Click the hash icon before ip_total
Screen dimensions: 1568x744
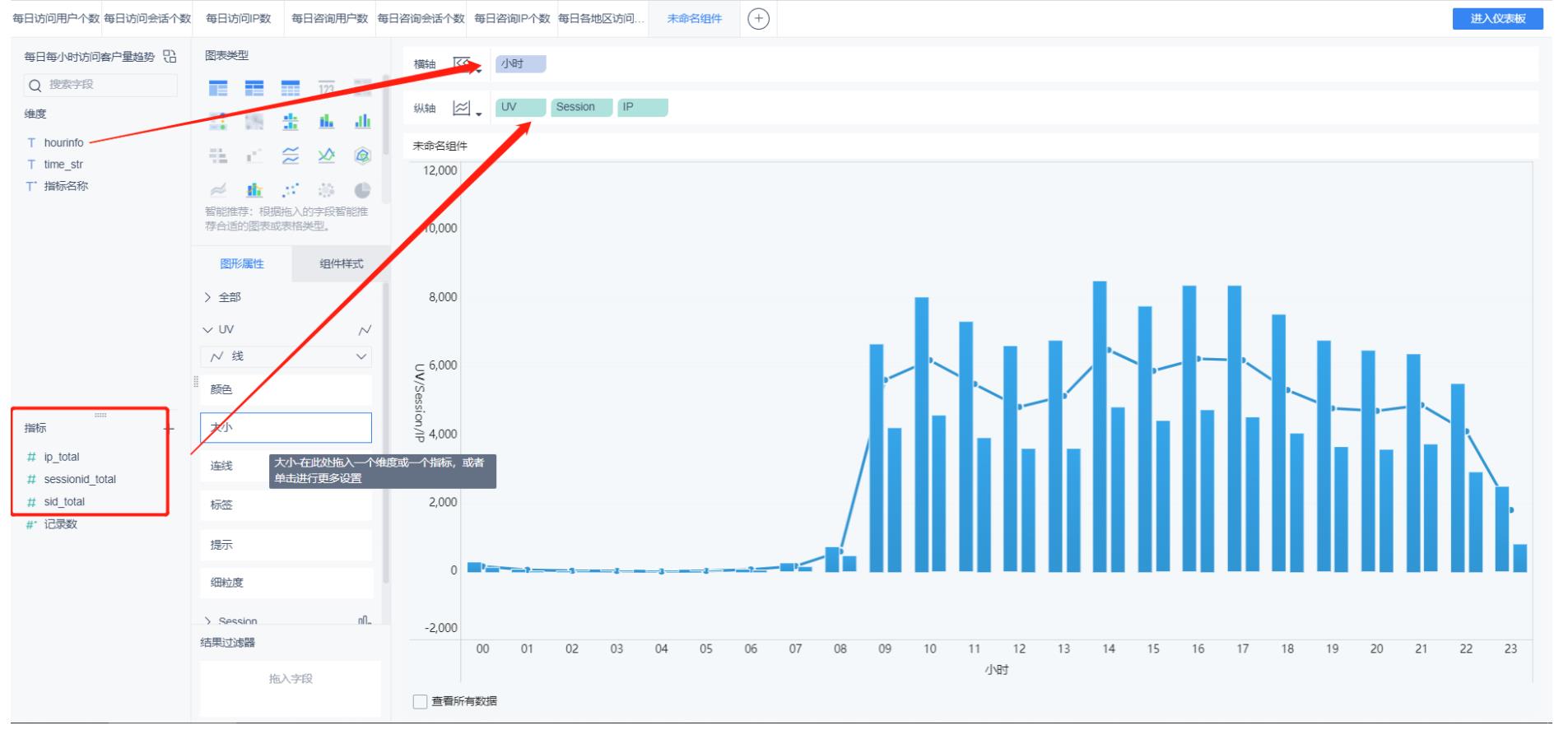pos(31,457)
